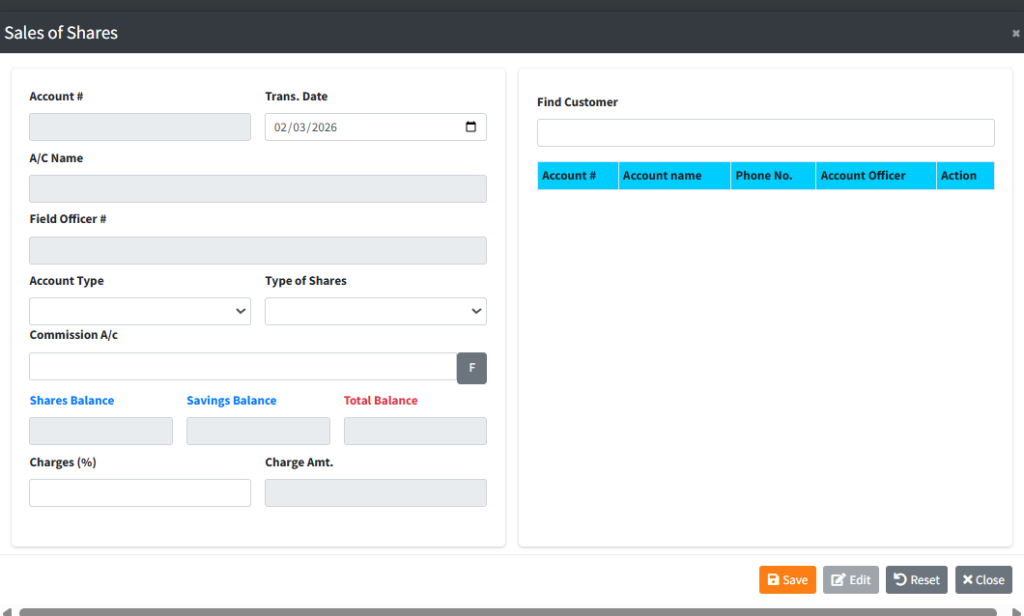Close the Sales of Shares dialog with X
This screenshot has width=1024, height=616.
[1016, 33]
